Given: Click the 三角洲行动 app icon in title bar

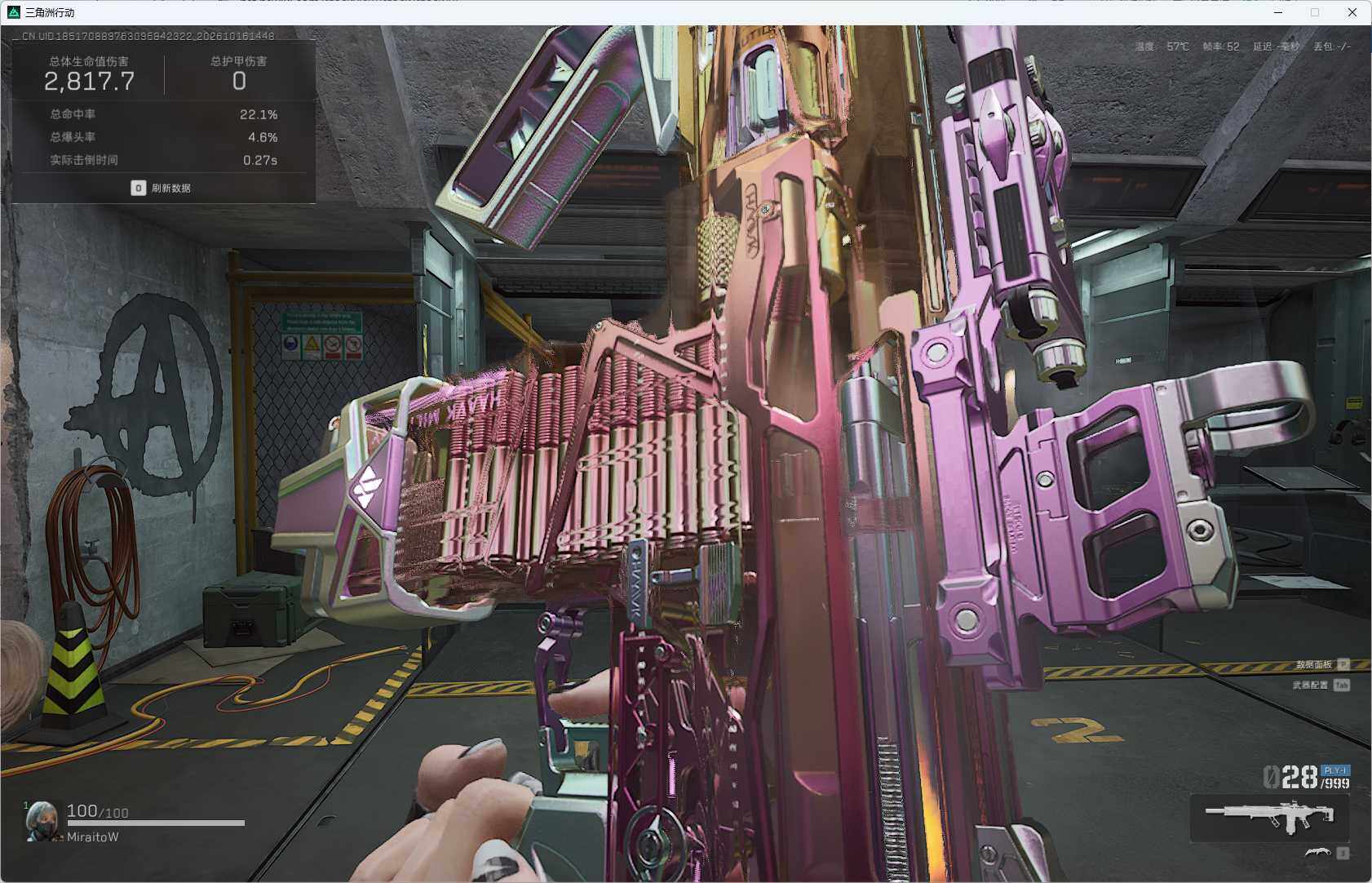Looking at the screenshot, I should tap(13, 12).
